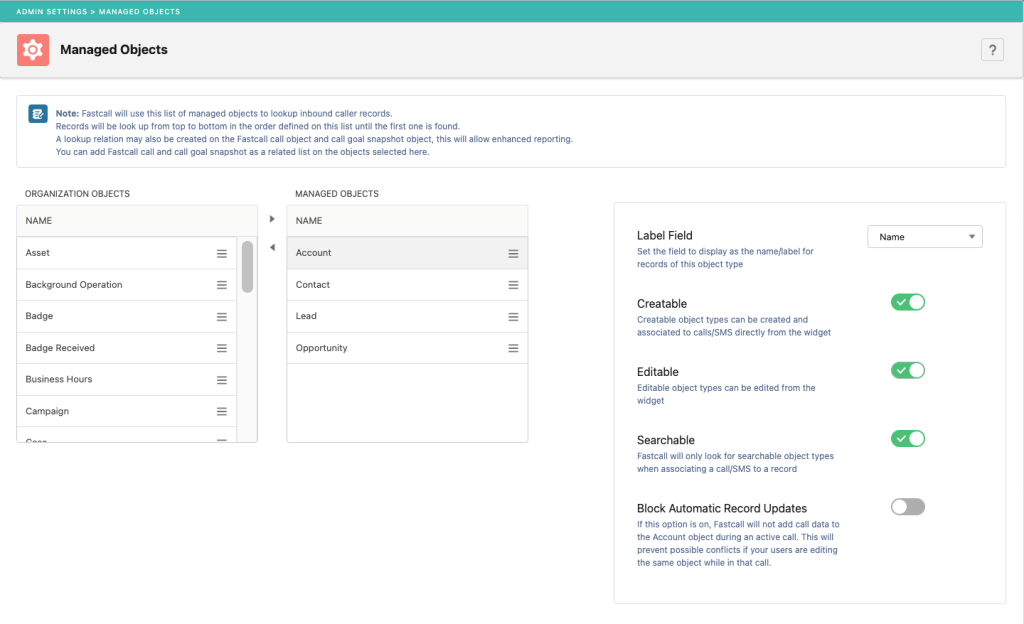Viewport: 1024px width, 624px height.
Task: Click the note icon in the info box
Action: tap(38, 114)
